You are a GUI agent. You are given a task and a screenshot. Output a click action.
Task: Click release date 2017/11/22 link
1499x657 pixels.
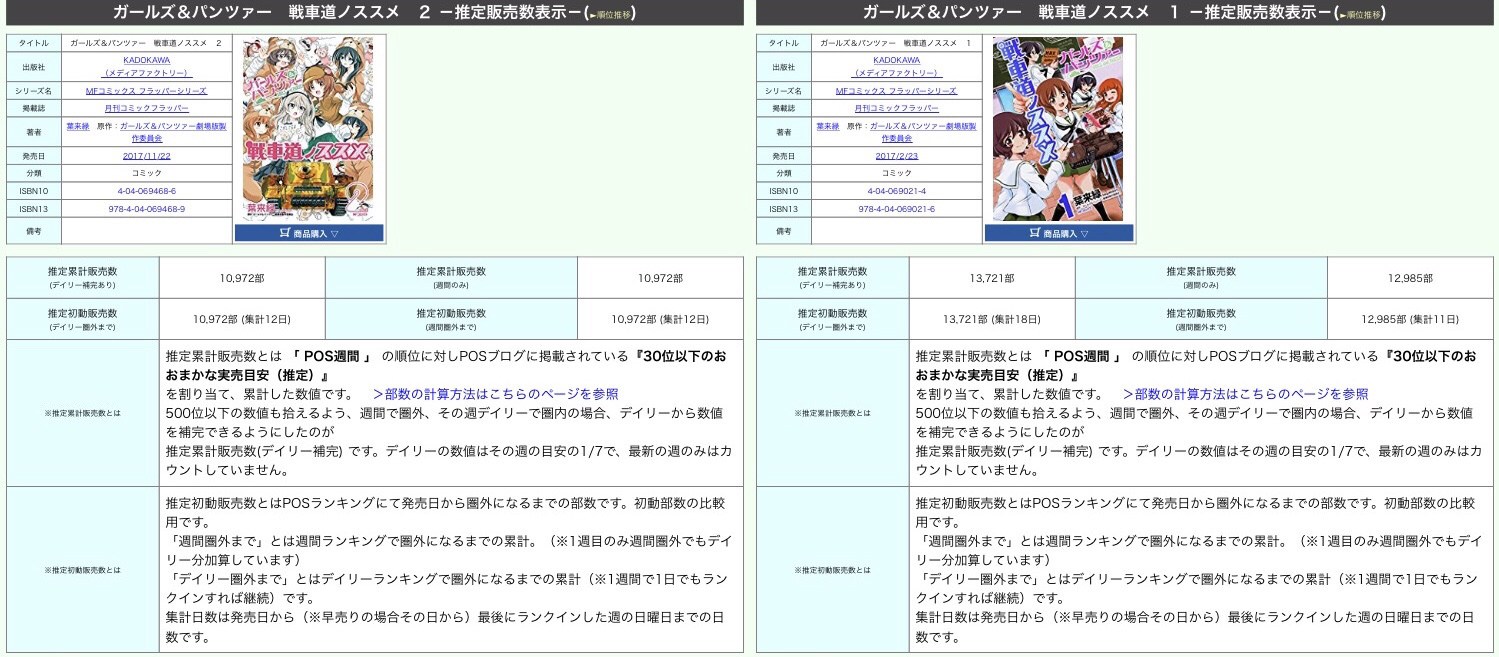click(x=147, y=156)
